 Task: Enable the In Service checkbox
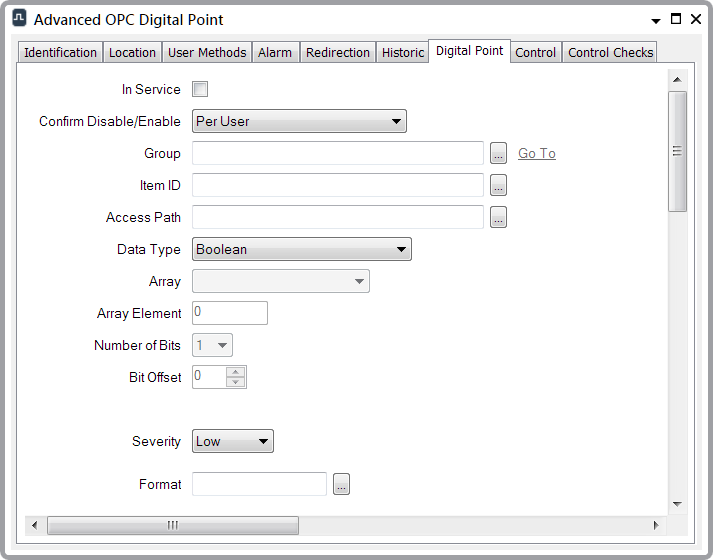[x=200, y=89]
